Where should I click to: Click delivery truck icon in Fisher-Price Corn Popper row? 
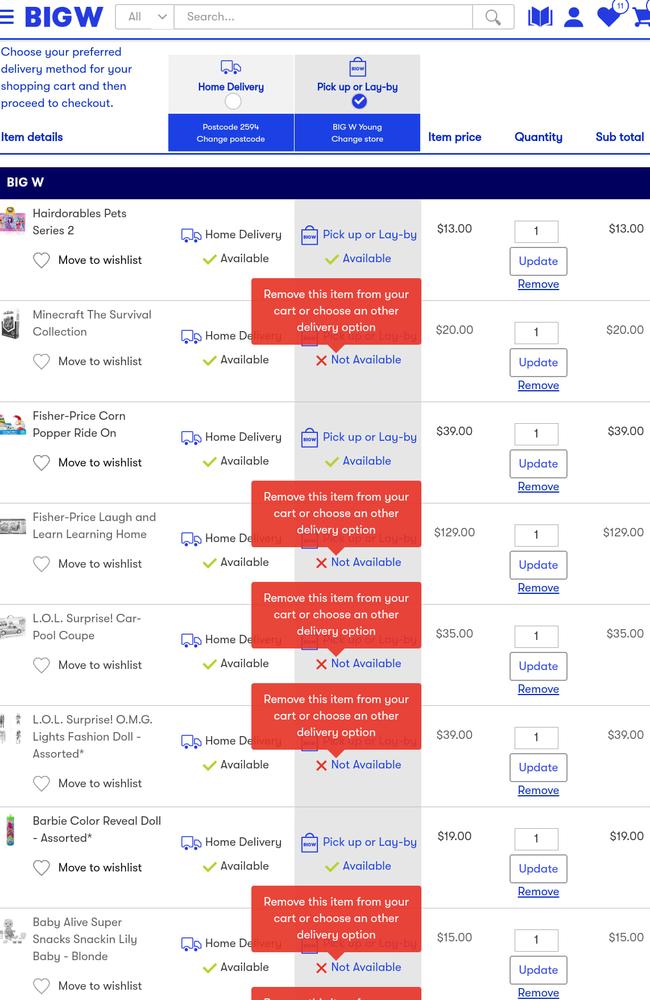pyautogui.click(x=191, y=438)
